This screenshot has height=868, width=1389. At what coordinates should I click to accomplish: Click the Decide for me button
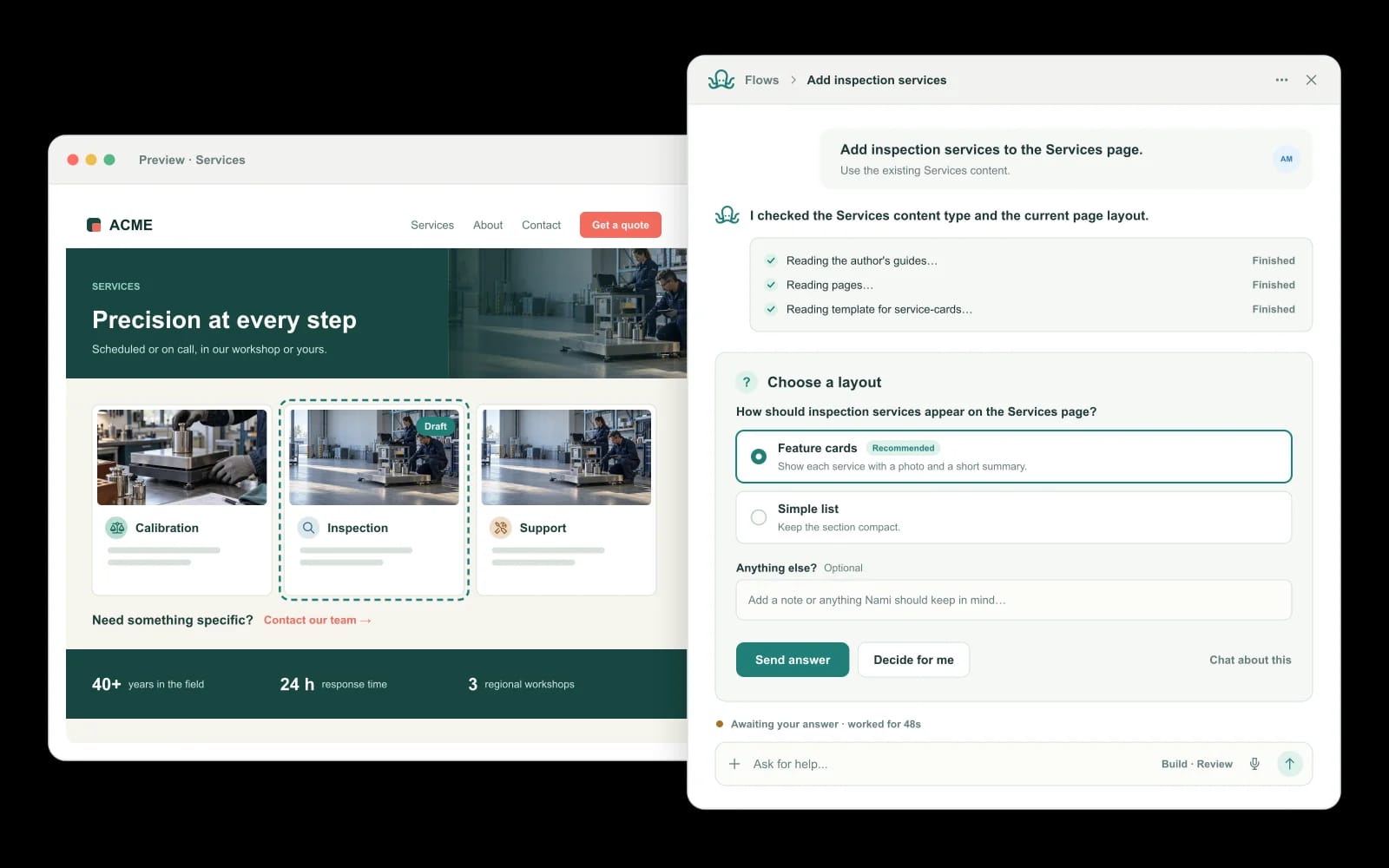[913, 660]
